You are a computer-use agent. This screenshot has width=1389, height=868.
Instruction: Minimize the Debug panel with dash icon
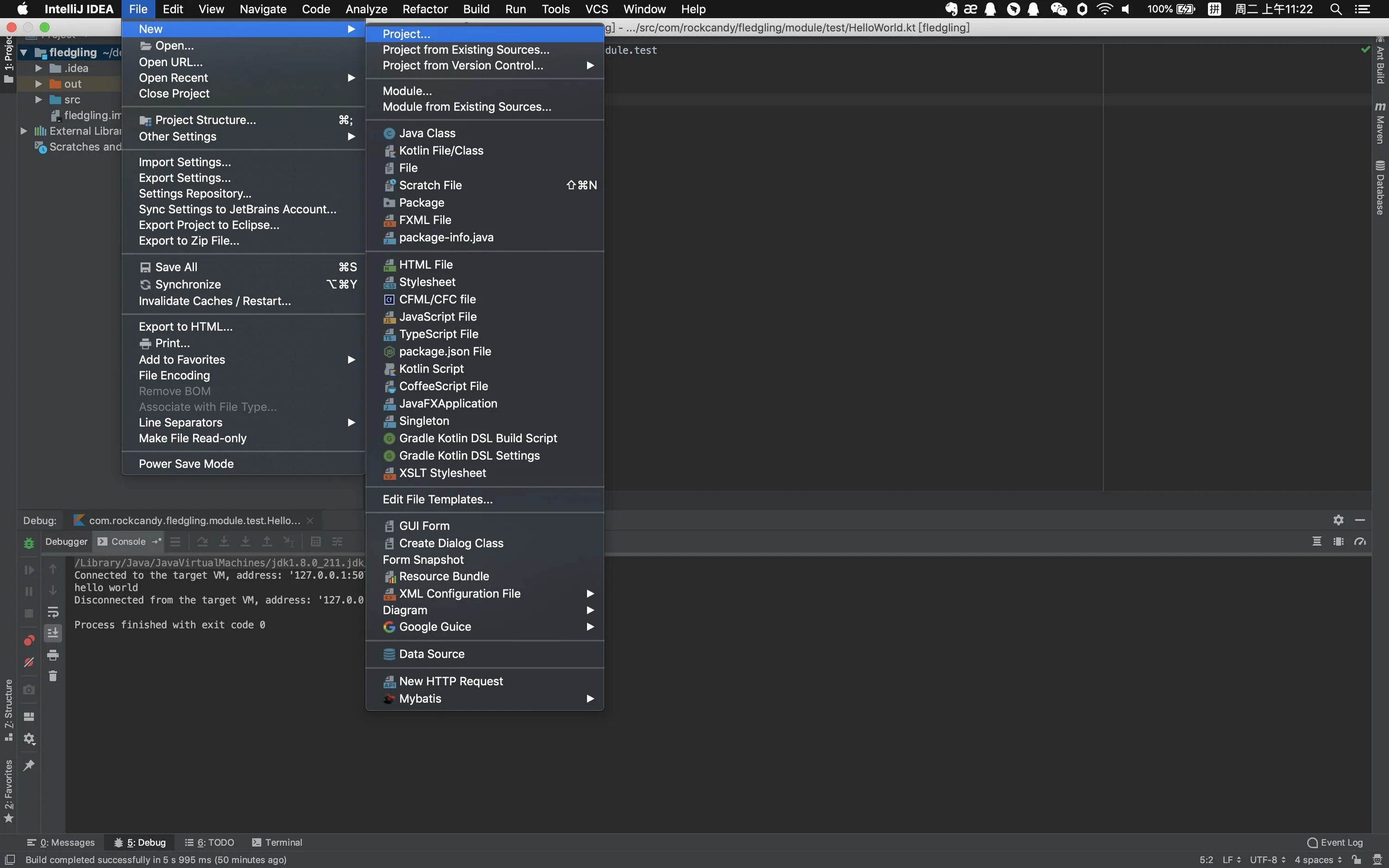click(x=1360, y=520)
